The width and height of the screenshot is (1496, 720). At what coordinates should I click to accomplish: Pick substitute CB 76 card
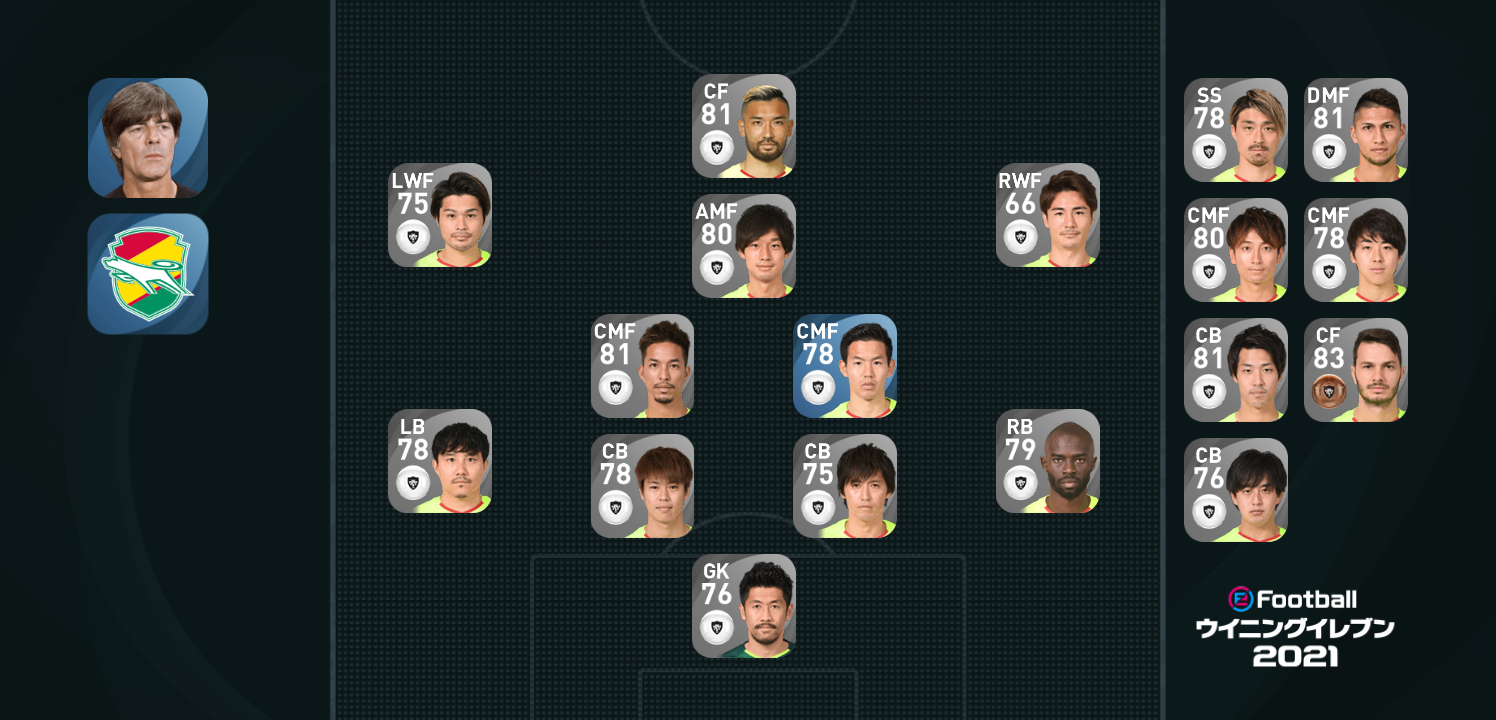(1236, 490)
